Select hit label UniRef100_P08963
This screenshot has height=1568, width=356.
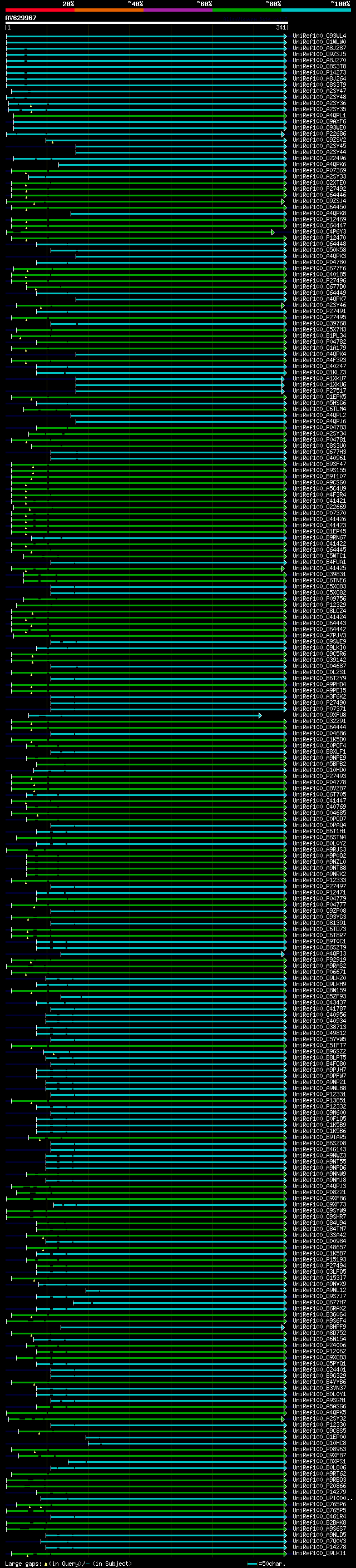pyautogui.click(x=319, y=1450)
